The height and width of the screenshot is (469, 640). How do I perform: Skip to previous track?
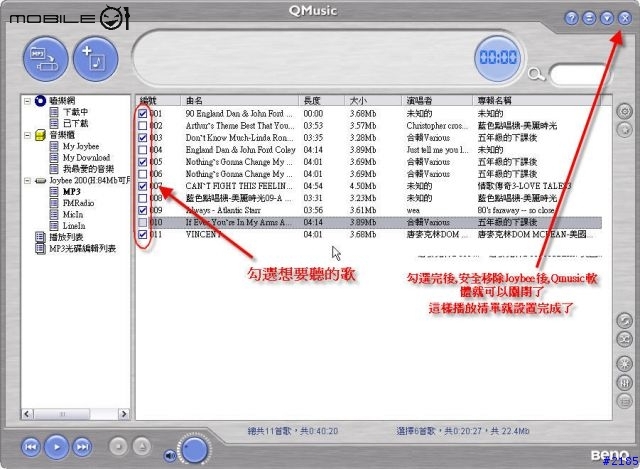31,447
